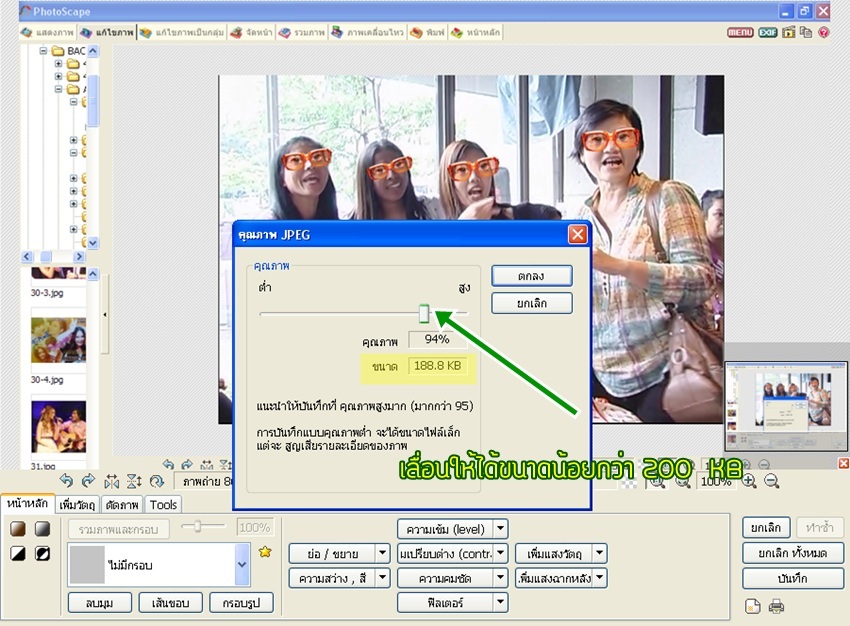The width and height of the screenshot is (850, 626).
Task: Click the help question mark icon
Action: [823, 32]
